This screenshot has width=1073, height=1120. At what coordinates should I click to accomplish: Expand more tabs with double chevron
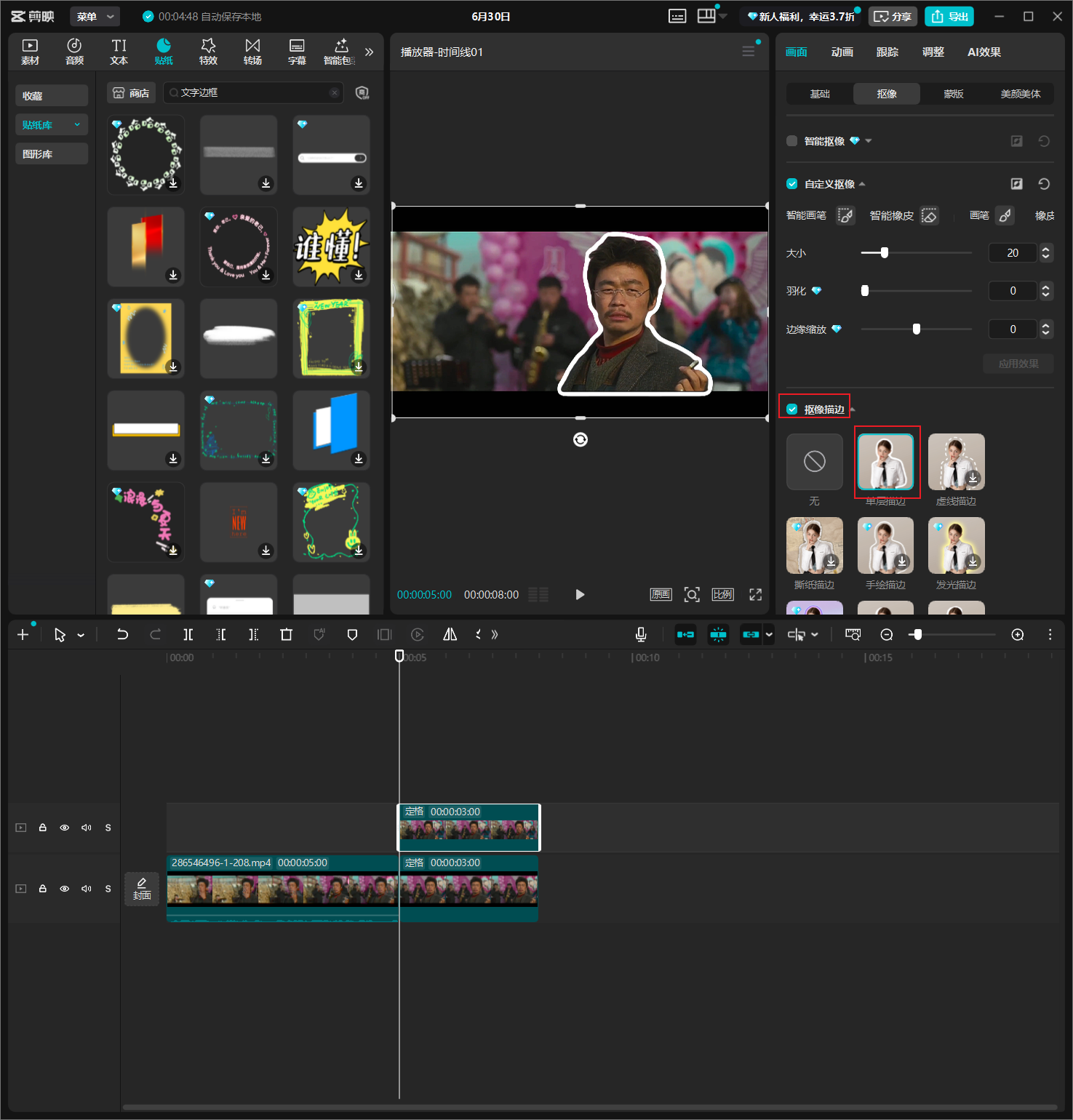369,52
